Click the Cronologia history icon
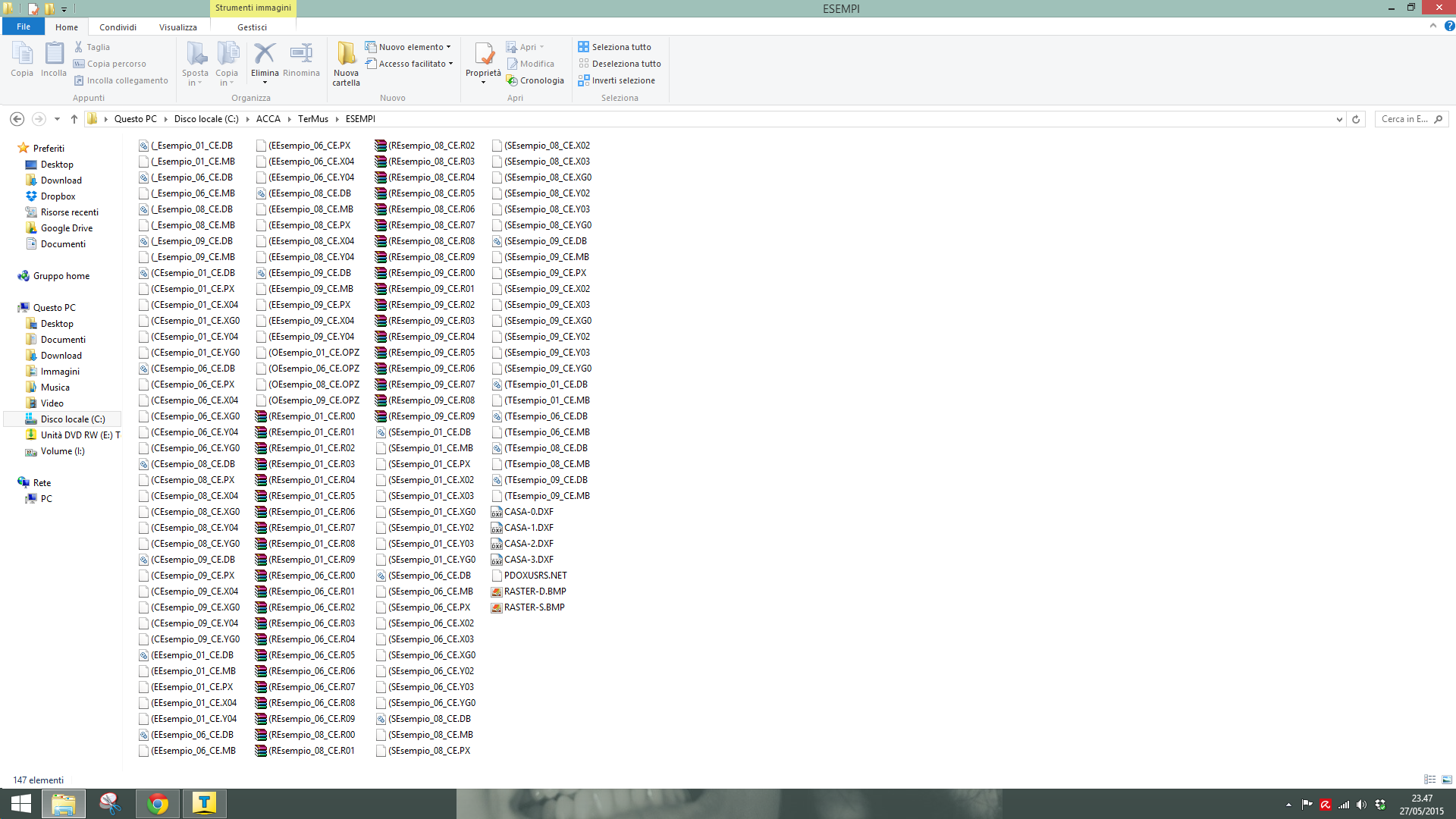 (513, 80)
